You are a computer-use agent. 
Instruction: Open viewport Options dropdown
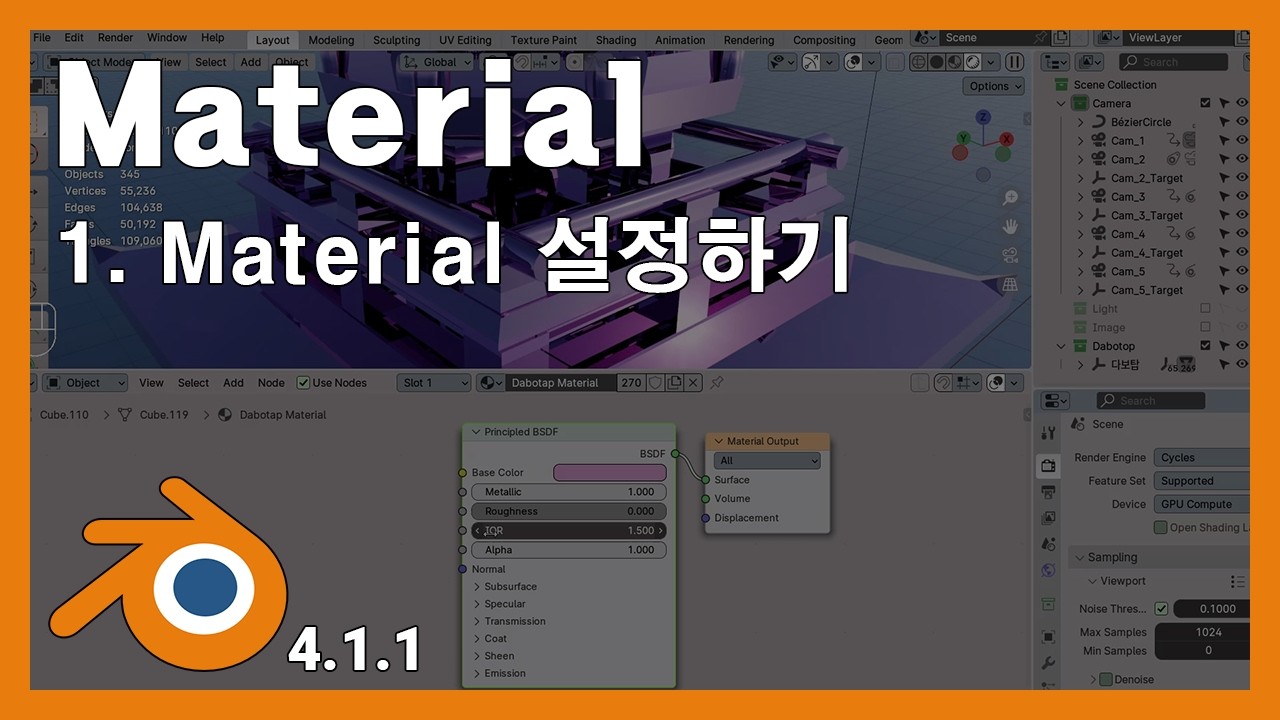[x=995, y=86]
